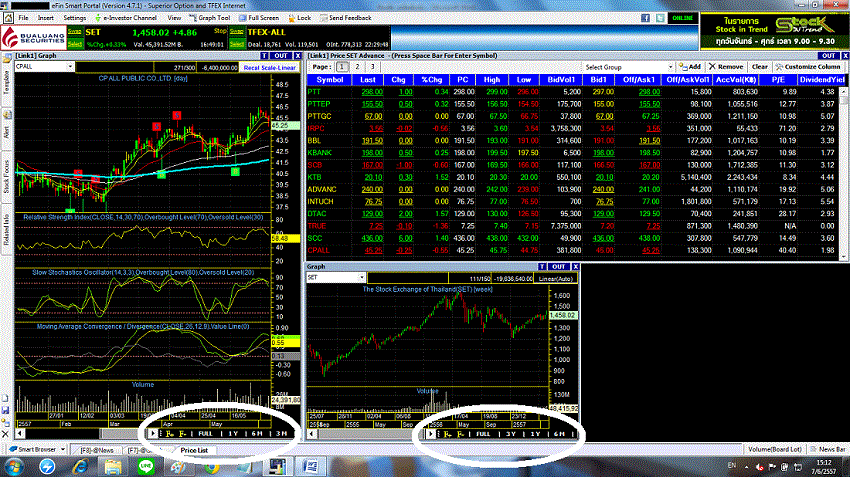Viewport: 850px width, 477px height.
Task: Open the SET symbol dropdown in lower graph
Action: tap(362, 278)
